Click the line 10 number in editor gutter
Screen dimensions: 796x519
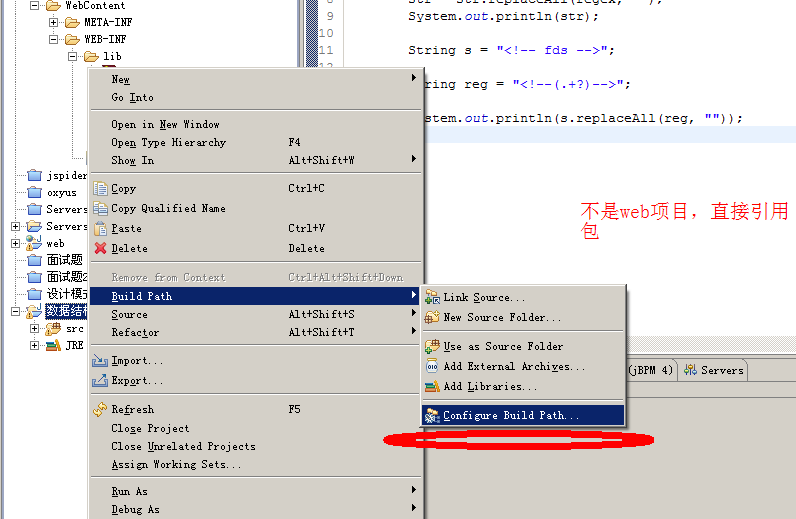click(326, 34)
